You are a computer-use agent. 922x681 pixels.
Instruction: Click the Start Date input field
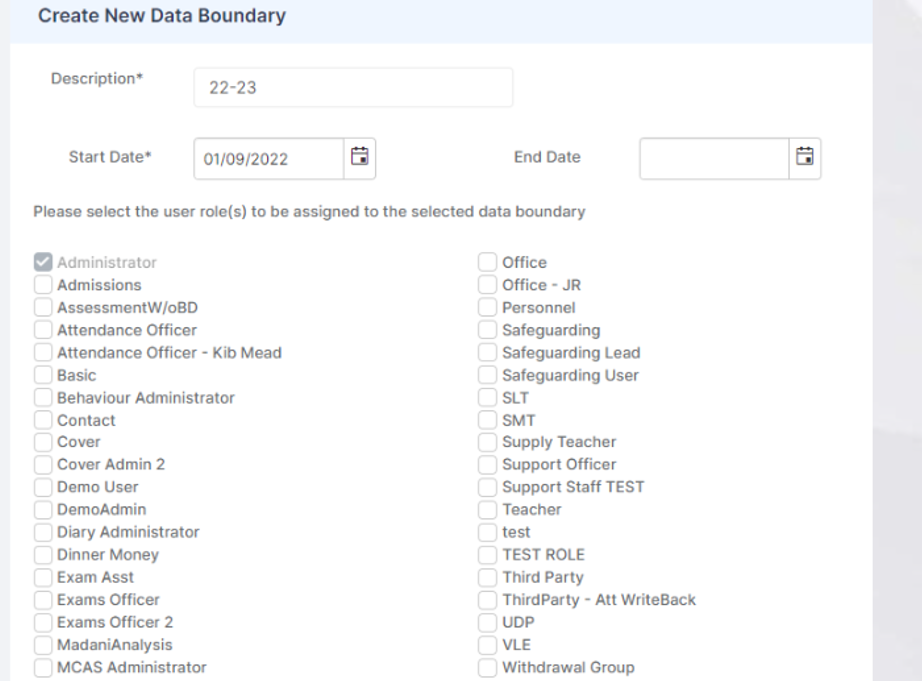pyautogui.click(x=268, y=158)
